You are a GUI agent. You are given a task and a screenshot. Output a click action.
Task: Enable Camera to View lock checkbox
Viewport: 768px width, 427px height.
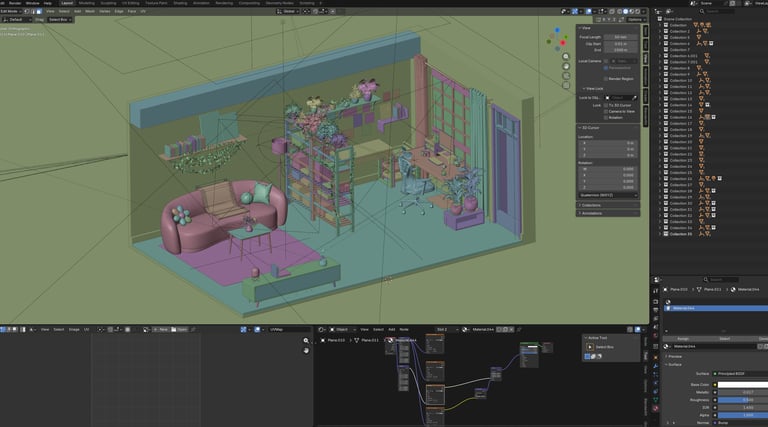606,112
